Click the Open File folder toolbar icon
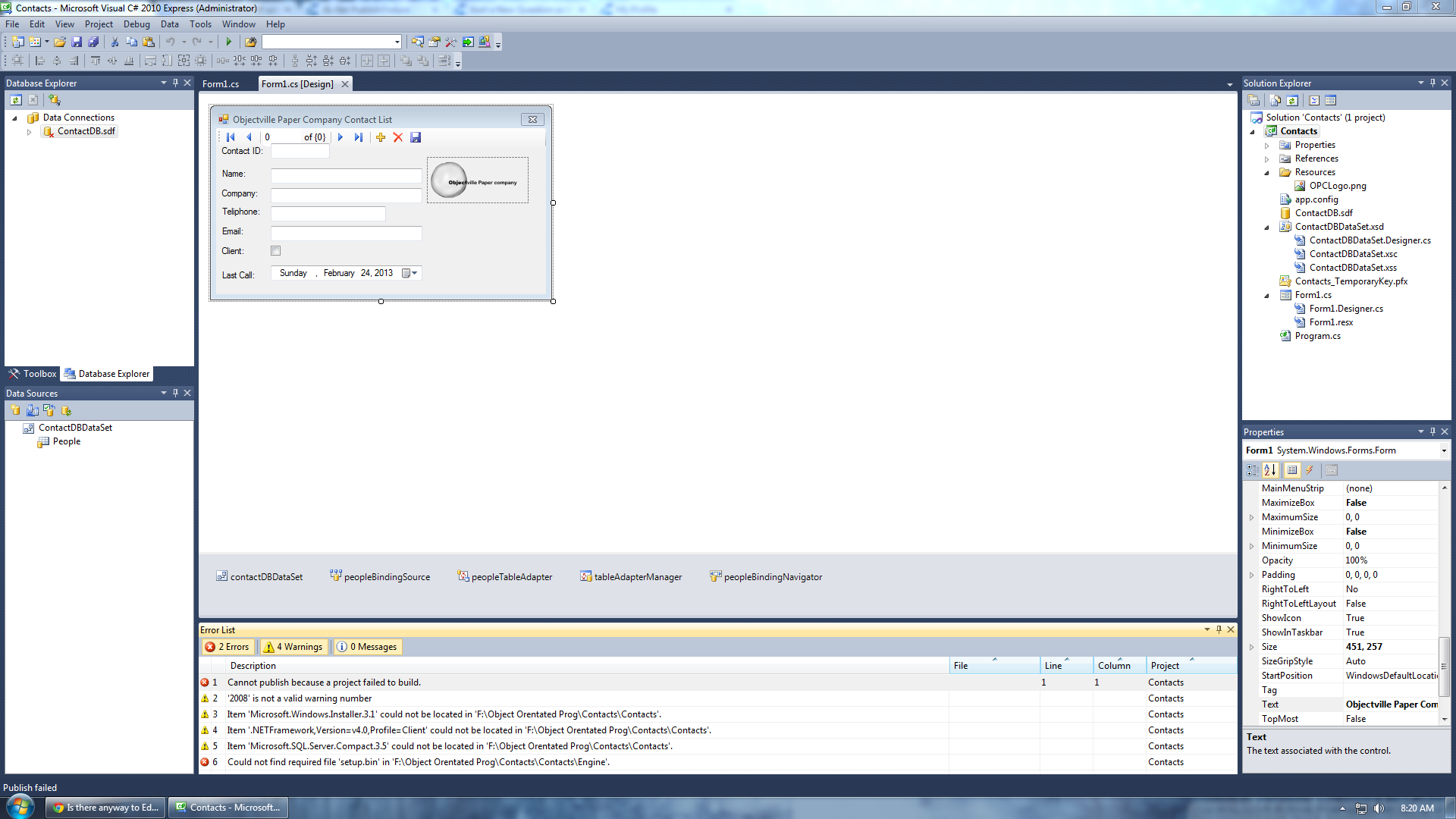The height and width of the screenshot is (819, 1456). 59,42
